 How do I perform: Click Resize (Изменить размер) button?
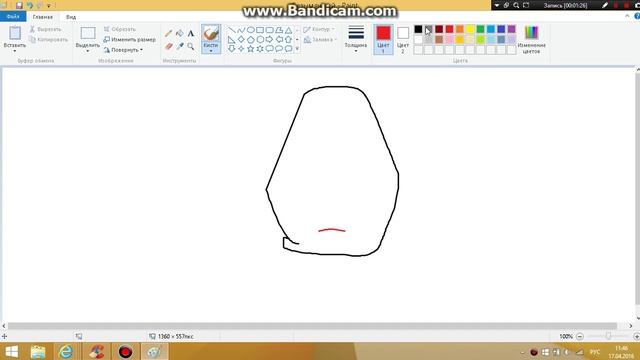pyautogui.click(x=129, y=40)
